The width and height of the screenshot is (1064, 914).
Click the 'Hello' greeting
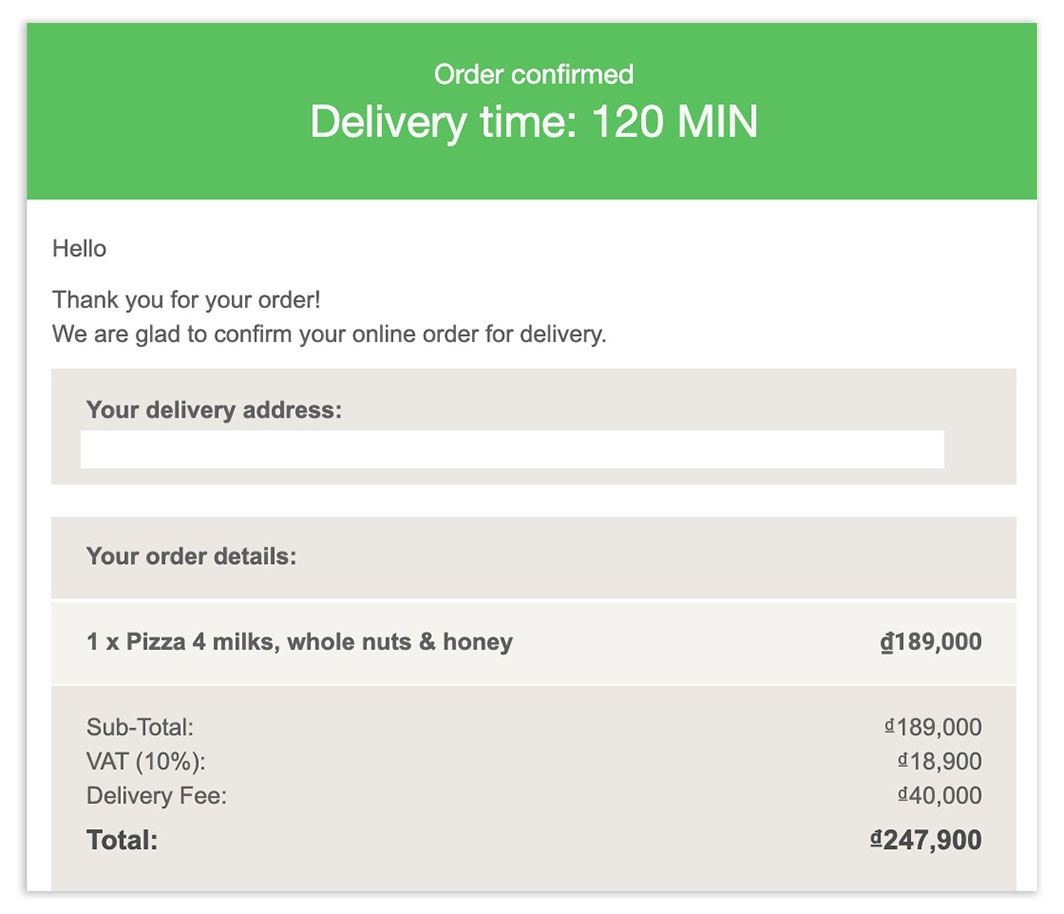click(79, 248)
